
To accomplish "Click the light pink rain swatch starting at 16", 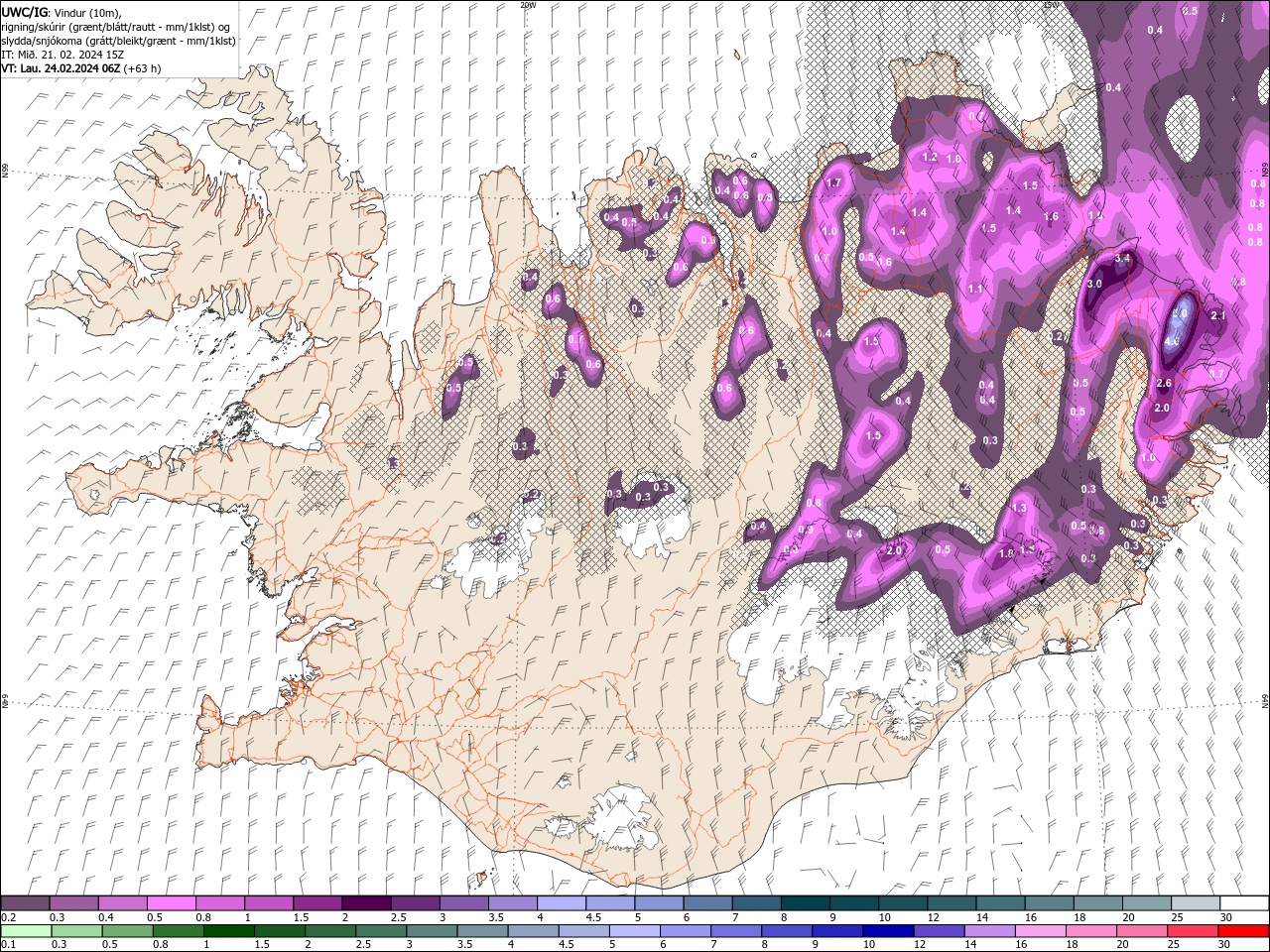I will [1039, 931].
